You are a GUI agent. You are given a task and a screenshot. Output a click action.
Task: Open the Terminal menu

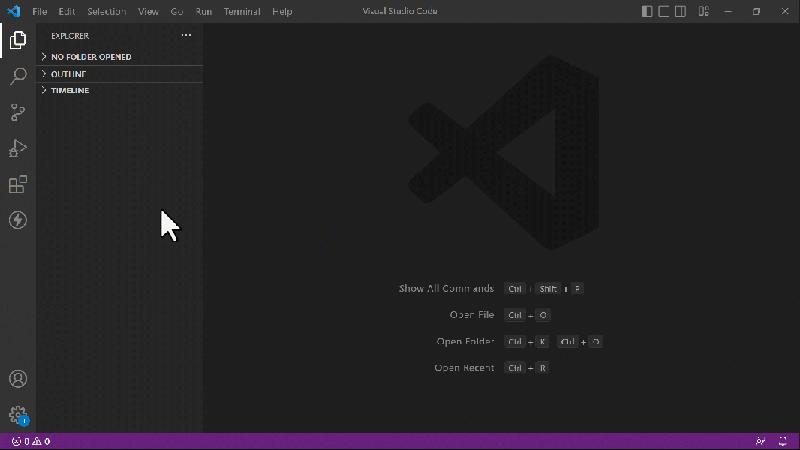pyautogui.click(x=242, y=11)
